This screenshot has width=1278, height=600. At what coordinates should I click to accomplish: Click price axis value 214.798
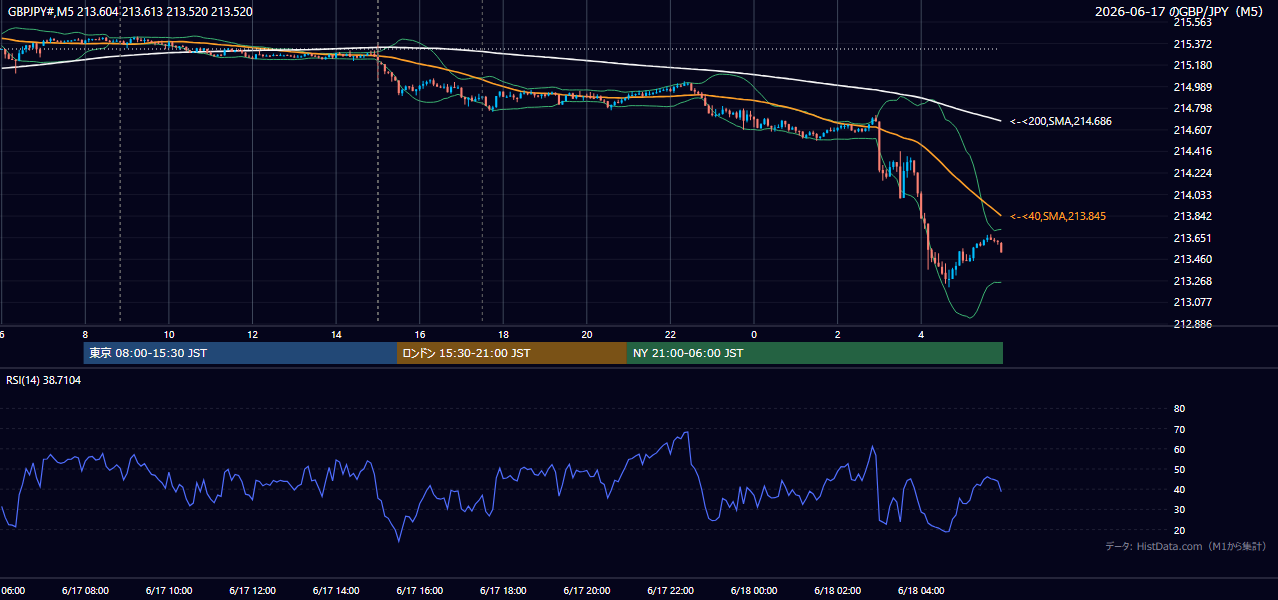tap(1192, 108)
